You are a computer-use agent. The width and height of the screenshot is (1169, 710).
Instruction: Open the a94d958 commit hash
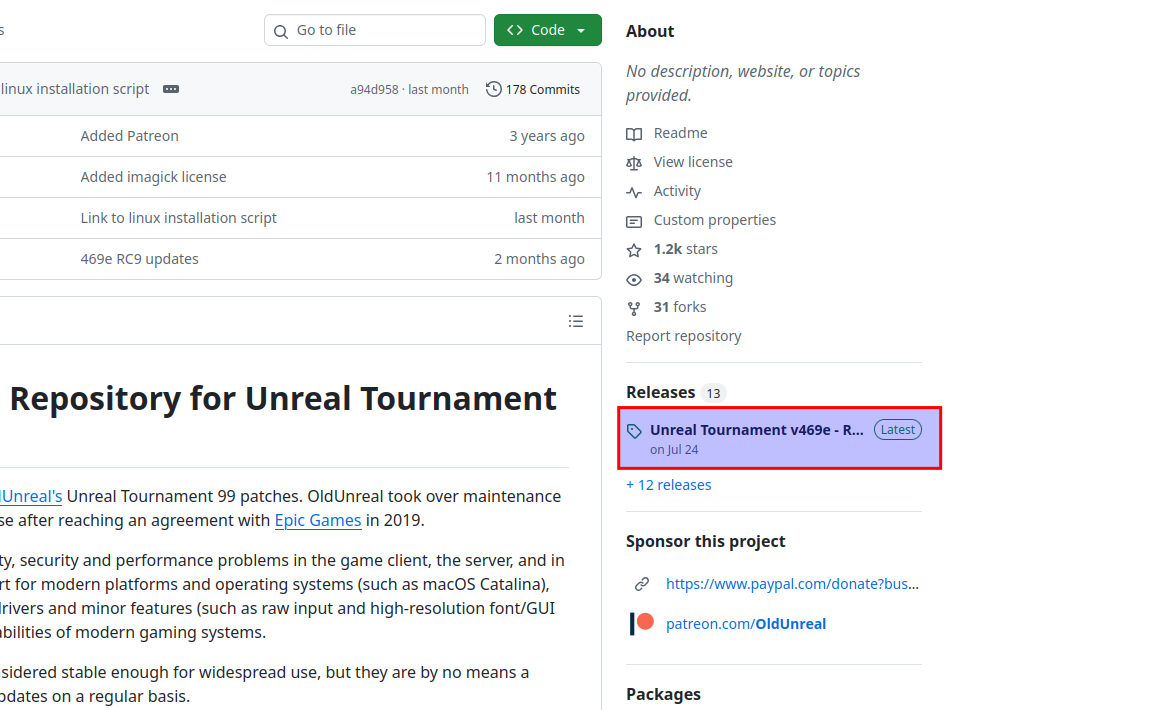coord(374,90)
